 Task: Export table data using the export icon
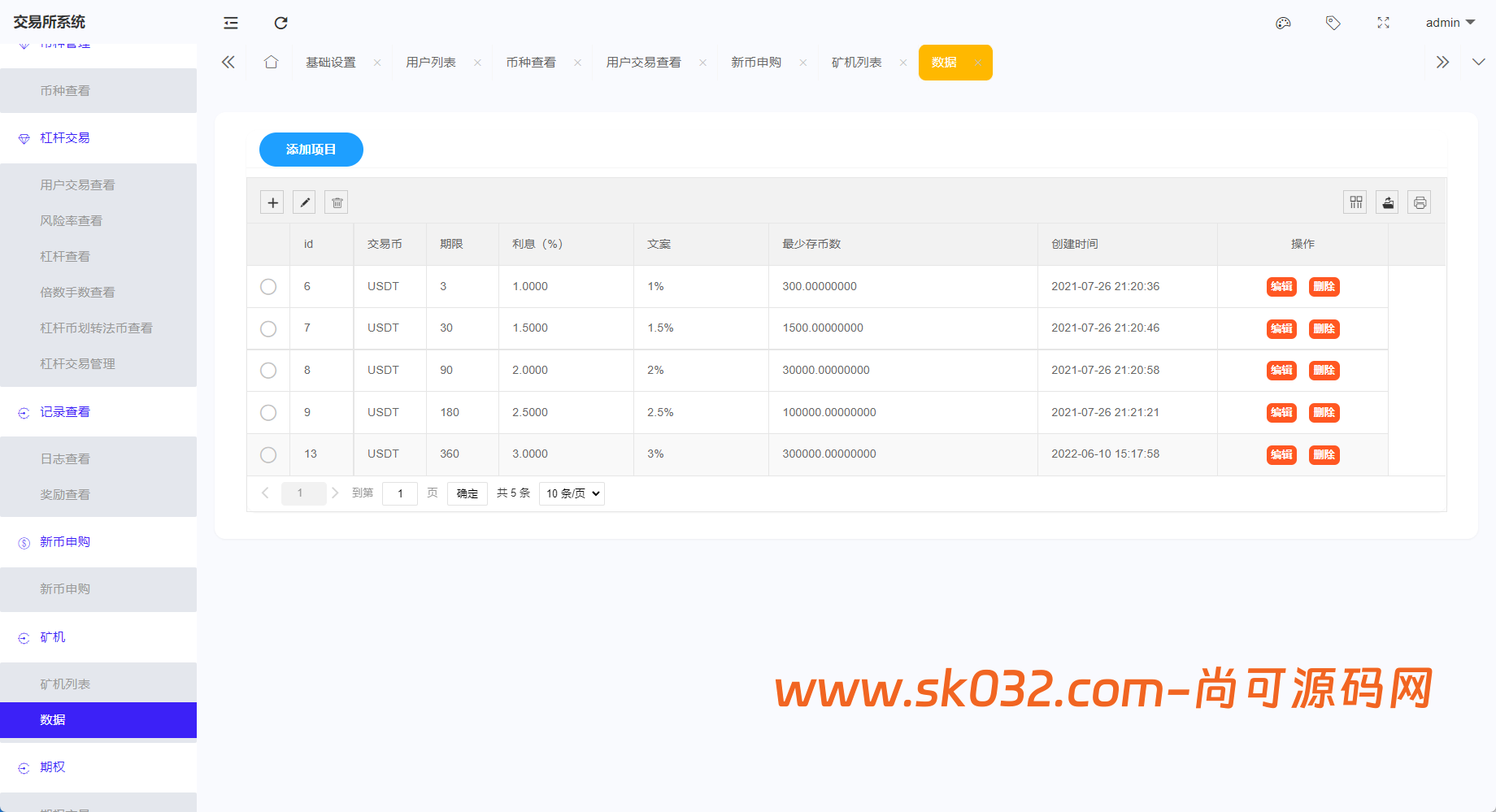(1387, 202)
